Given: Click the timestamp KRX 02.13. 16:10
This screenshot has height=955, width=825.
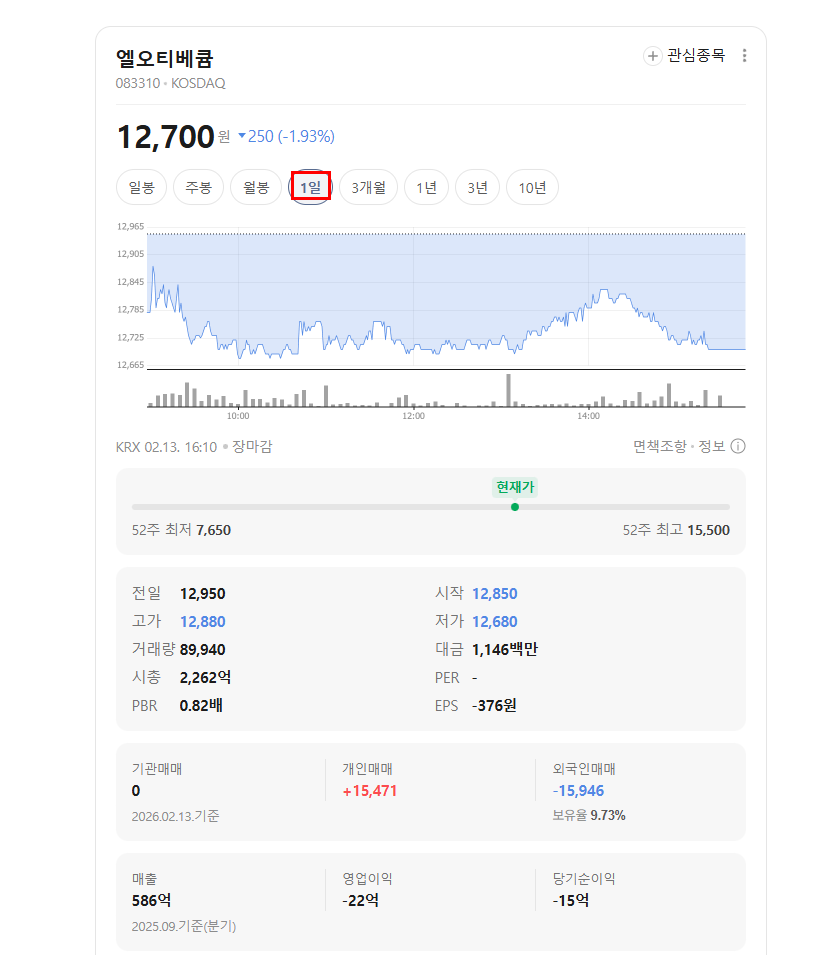Looking at the screenshot, I should click(x=166, y=447).
